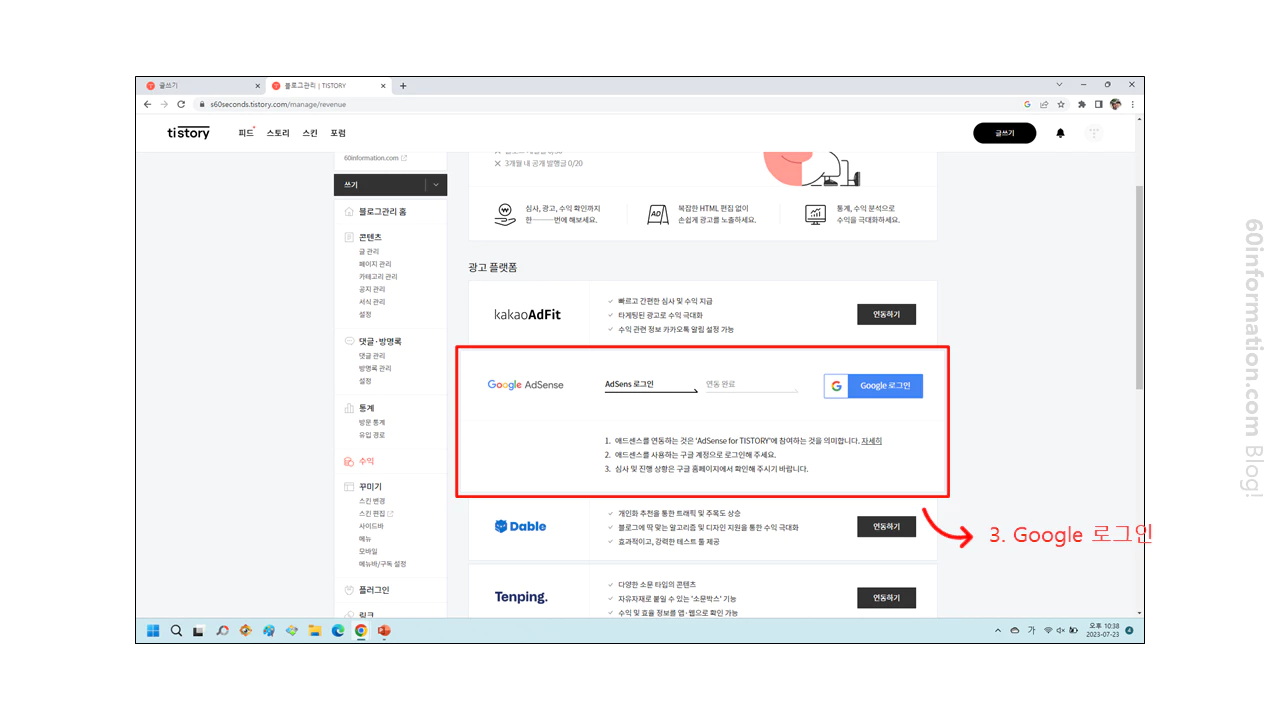Reload the page with the refresh icon
This screenshot has height=720, width=1280.
tap(181, 104)
